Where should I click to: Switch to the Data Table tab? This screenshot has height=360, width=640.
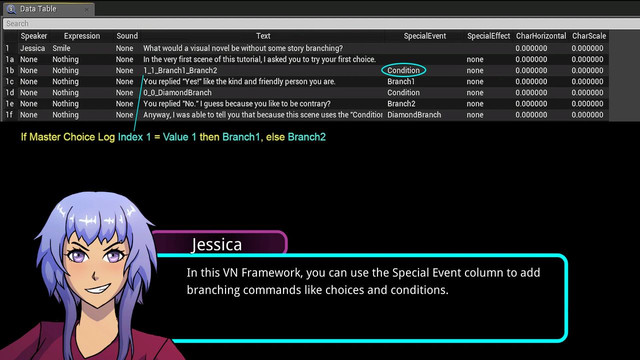click(49, 9)
